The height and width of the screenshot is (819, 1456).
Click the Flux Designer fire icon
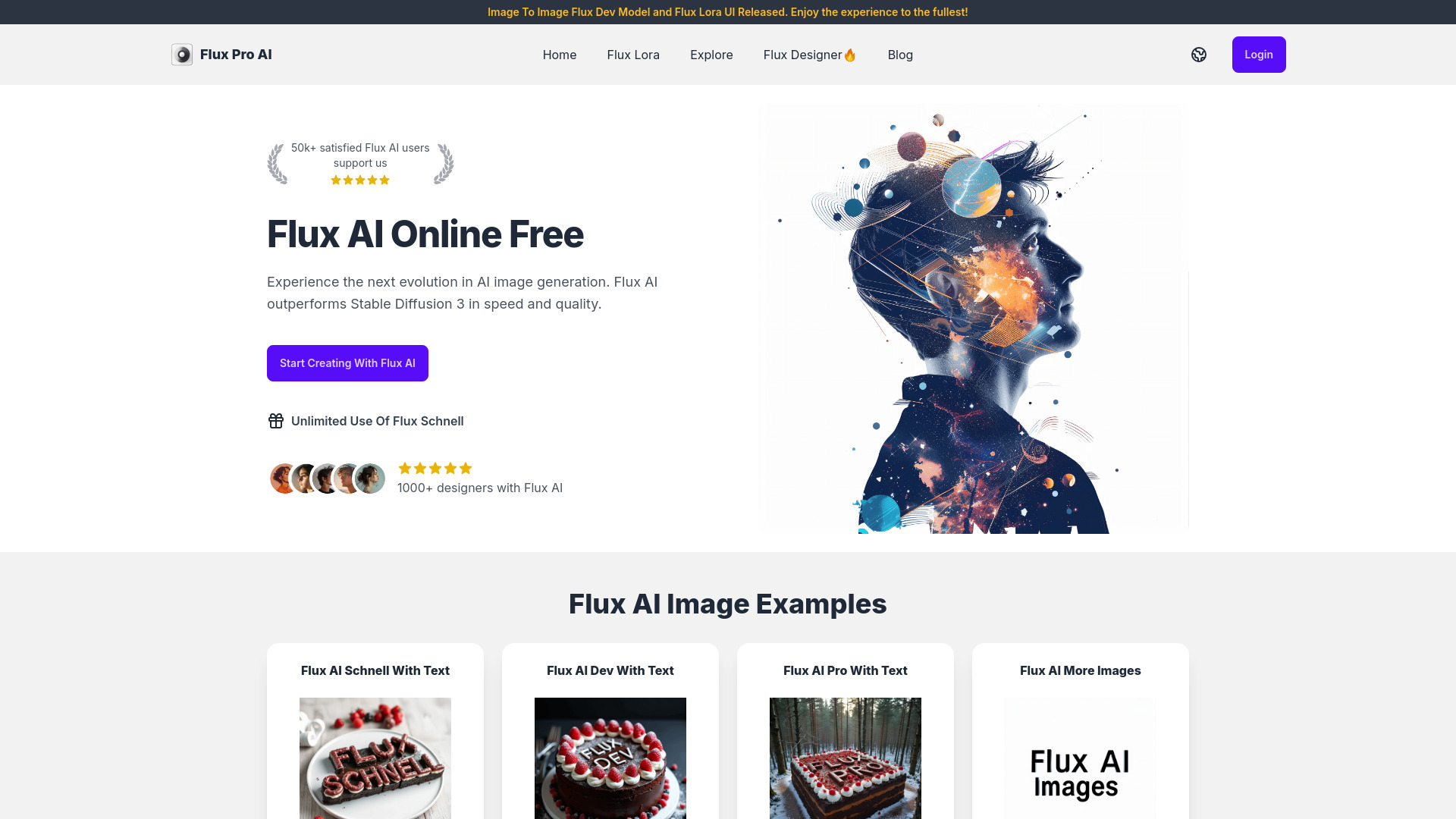[850, 55]
